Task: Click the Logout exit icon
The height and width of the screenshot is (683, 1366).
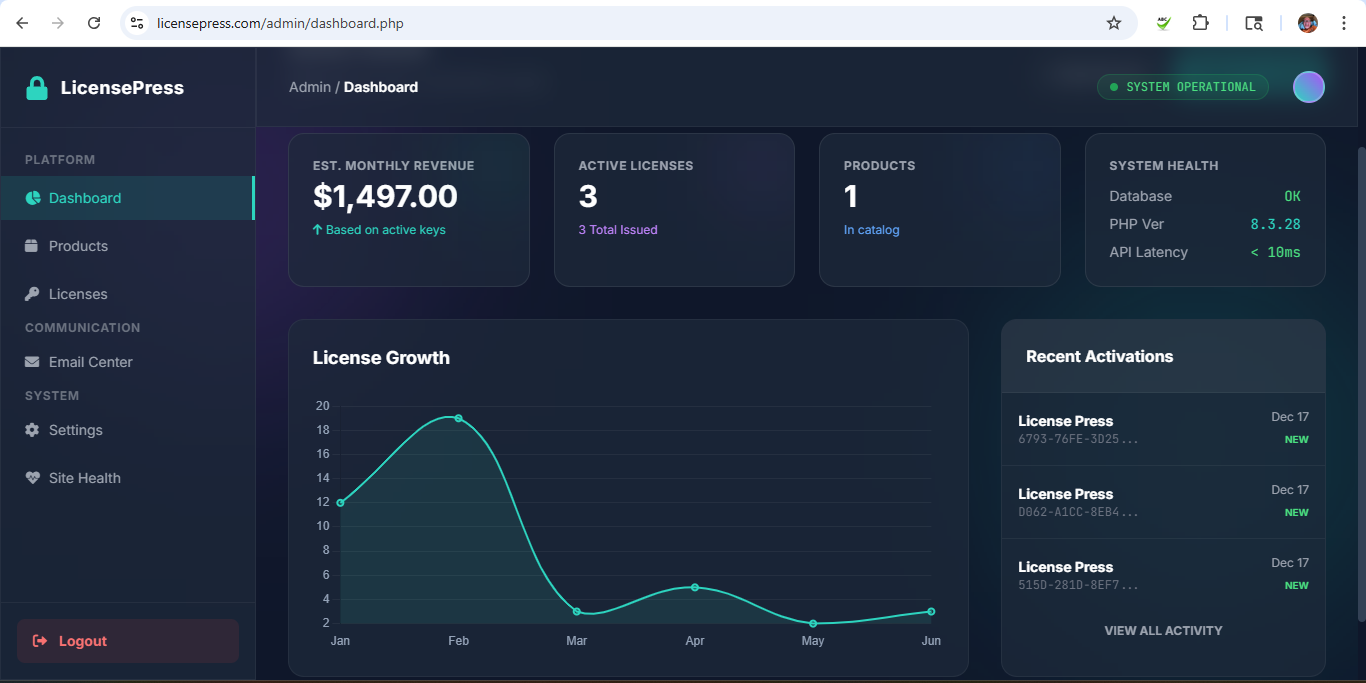Action: pos(40,640)
